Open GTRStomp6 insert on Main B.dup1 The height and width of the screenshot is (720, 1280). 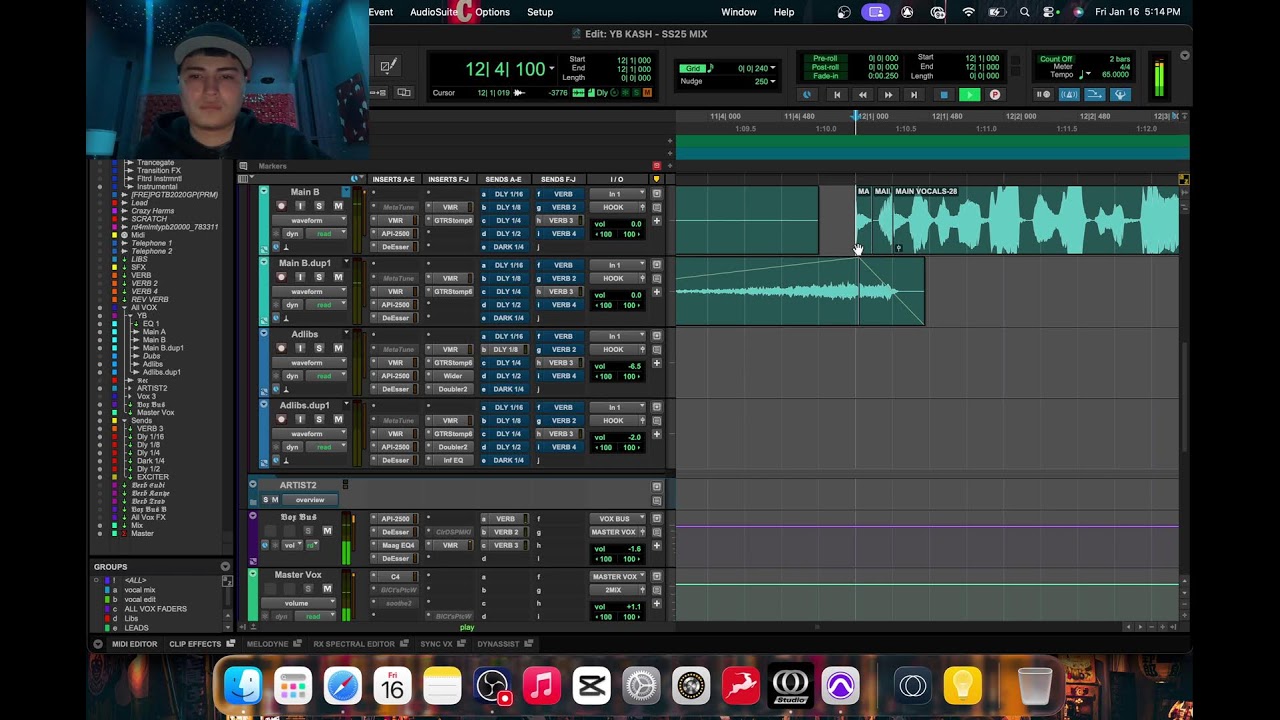450,291
